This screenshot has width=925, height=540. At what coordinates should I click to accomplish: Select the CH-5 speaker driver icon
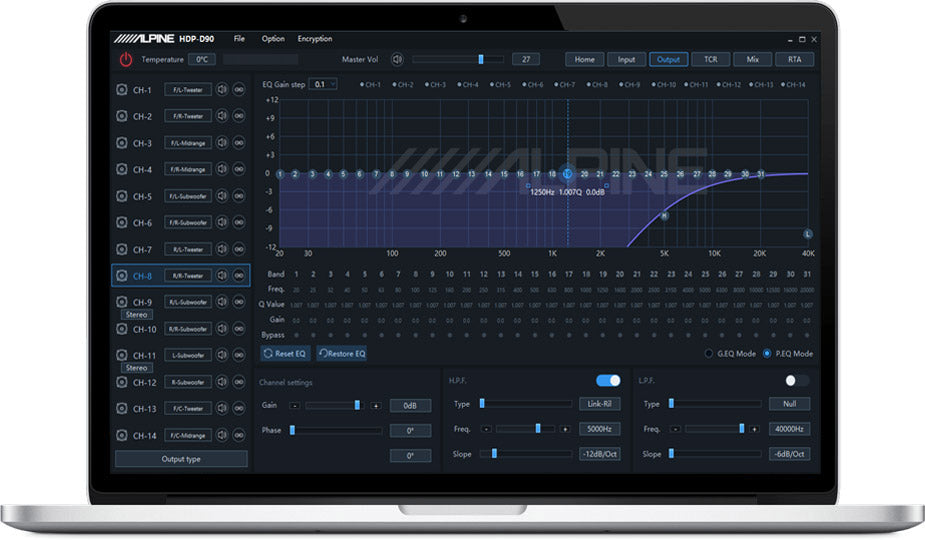pyautogui.click(x=122, y=196)
